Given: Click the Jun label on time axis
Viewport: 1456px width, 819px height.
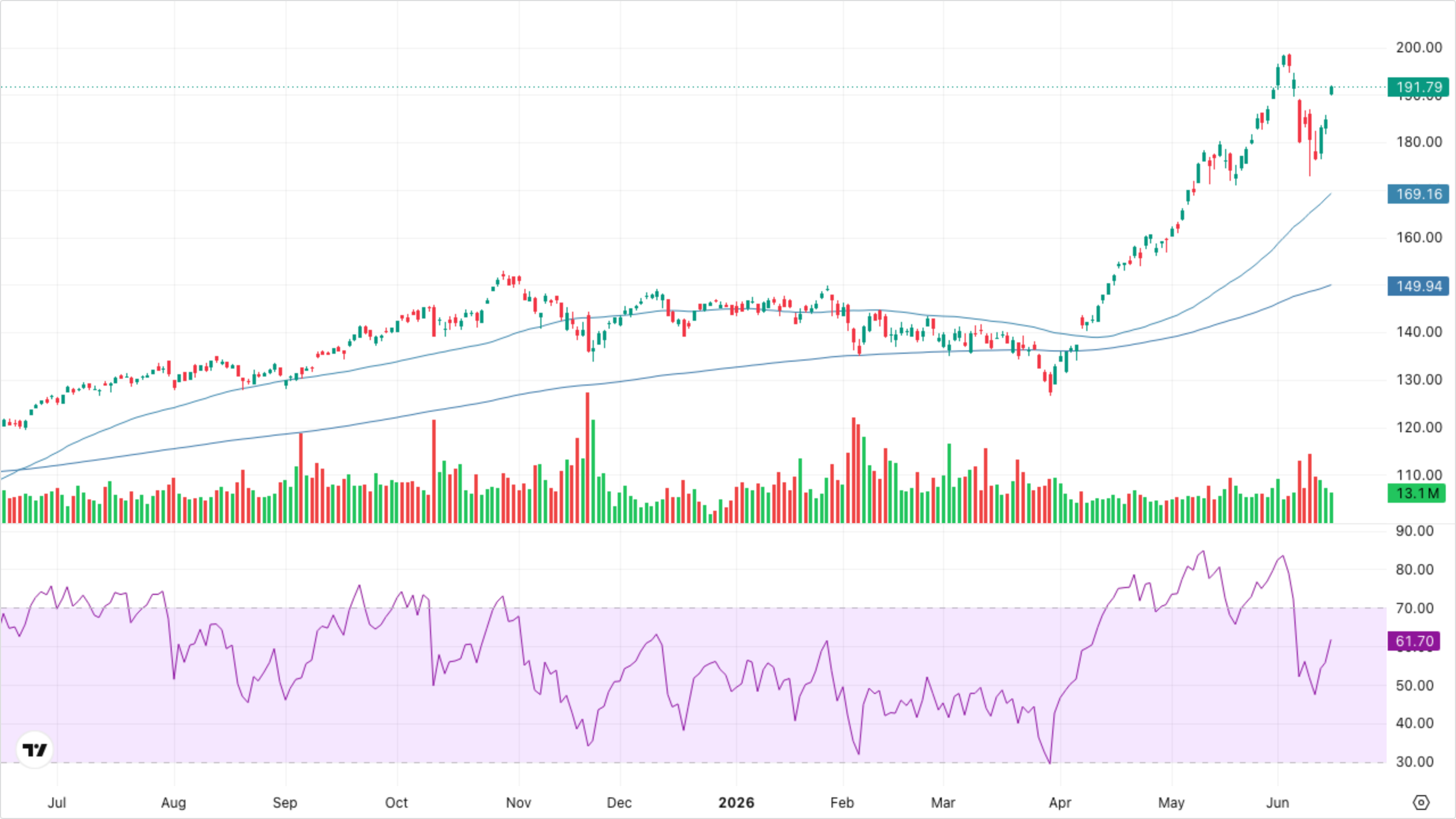Looking at the screenshot, I should [1277, 803].
